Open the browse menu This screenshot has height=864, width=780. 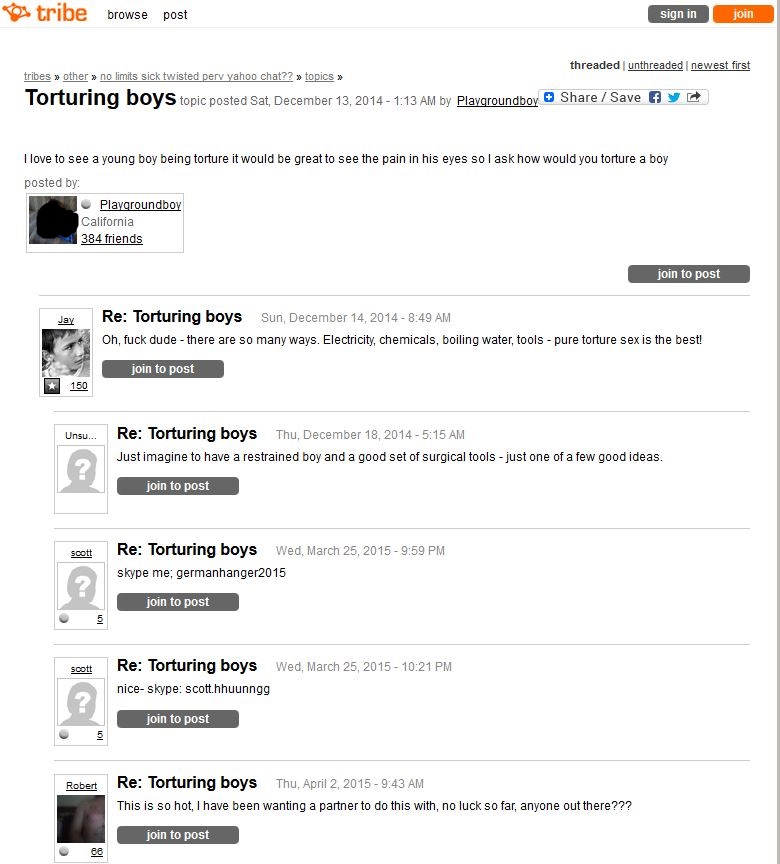pos(127,15)
